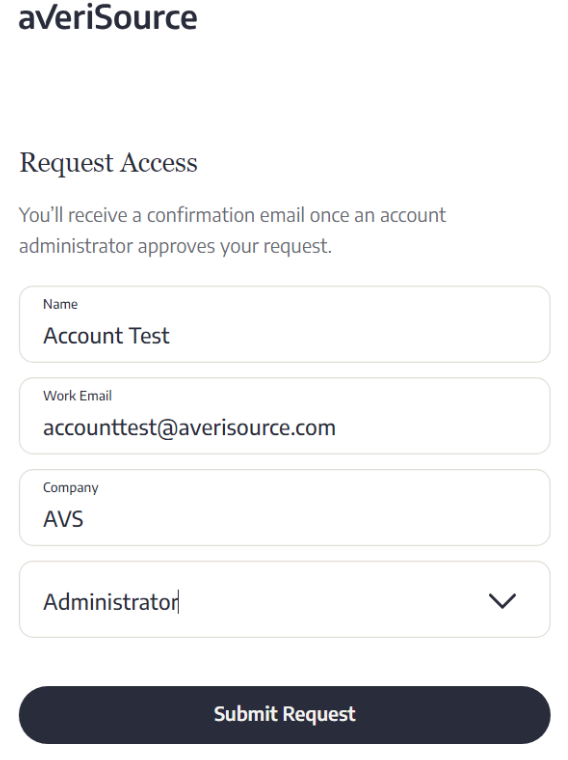This screenshot has height=760, width=568.
Task: Click the word administrator in description
Action: point(76,246)
